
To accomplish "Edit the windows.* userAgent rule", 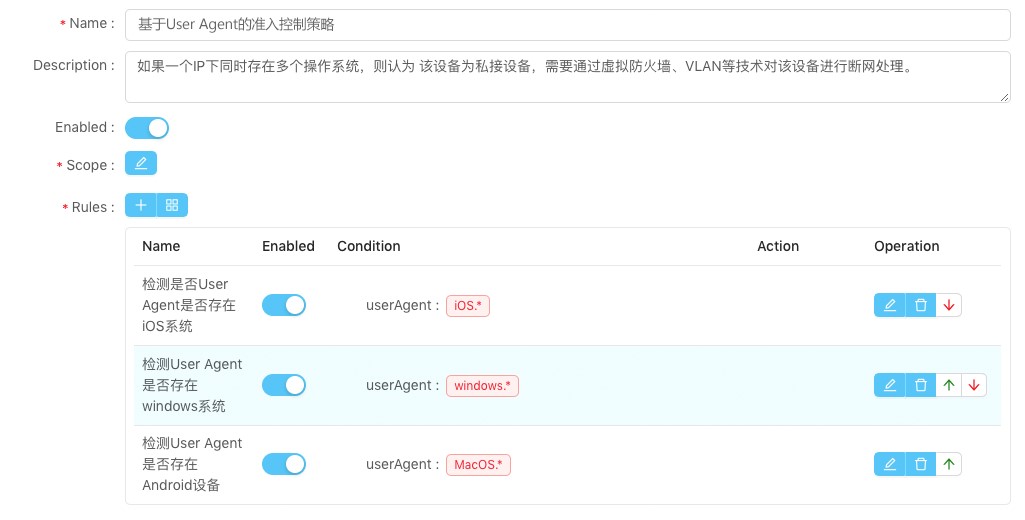I will coord(890,385).
